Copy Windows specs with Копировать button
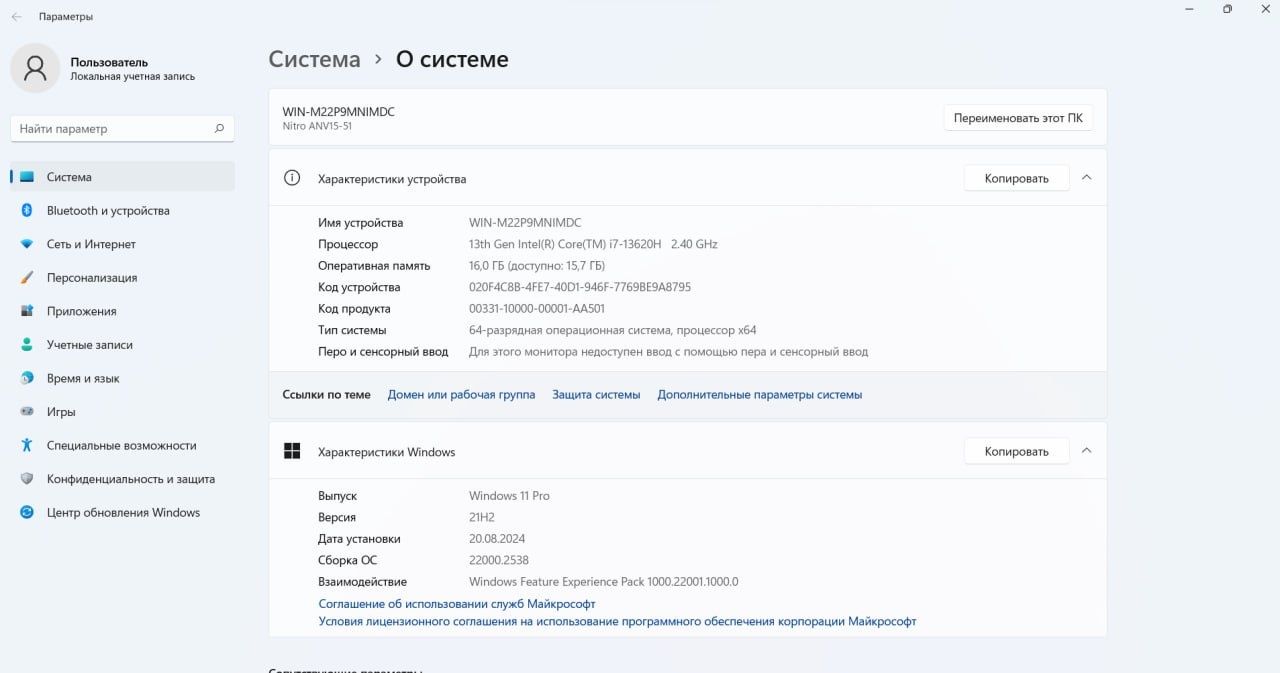Screen dimensions: 1280x673 [1016, 451]
